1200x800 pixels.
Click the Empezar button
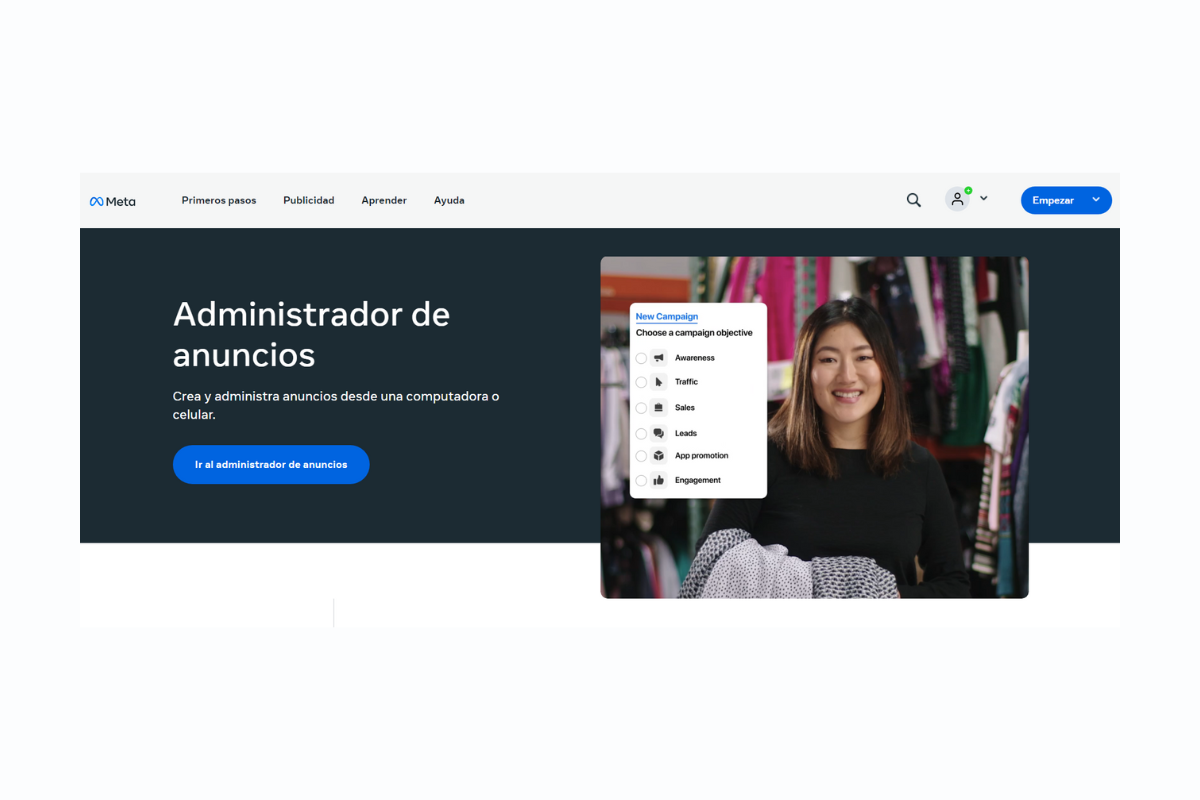(x=1066, y=200)
